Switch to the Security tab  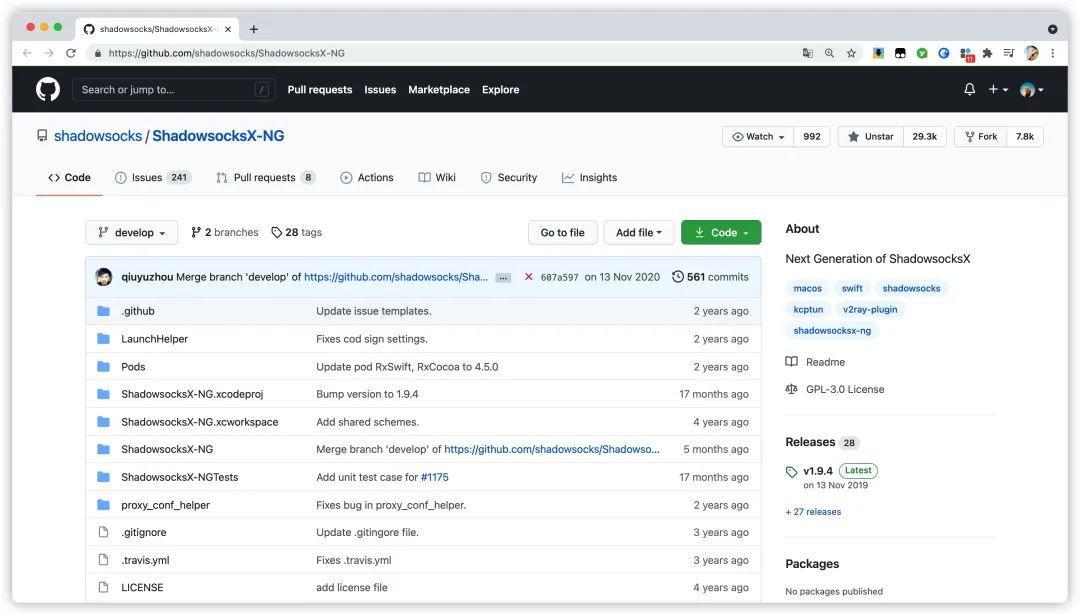click(x=508, y=178)
